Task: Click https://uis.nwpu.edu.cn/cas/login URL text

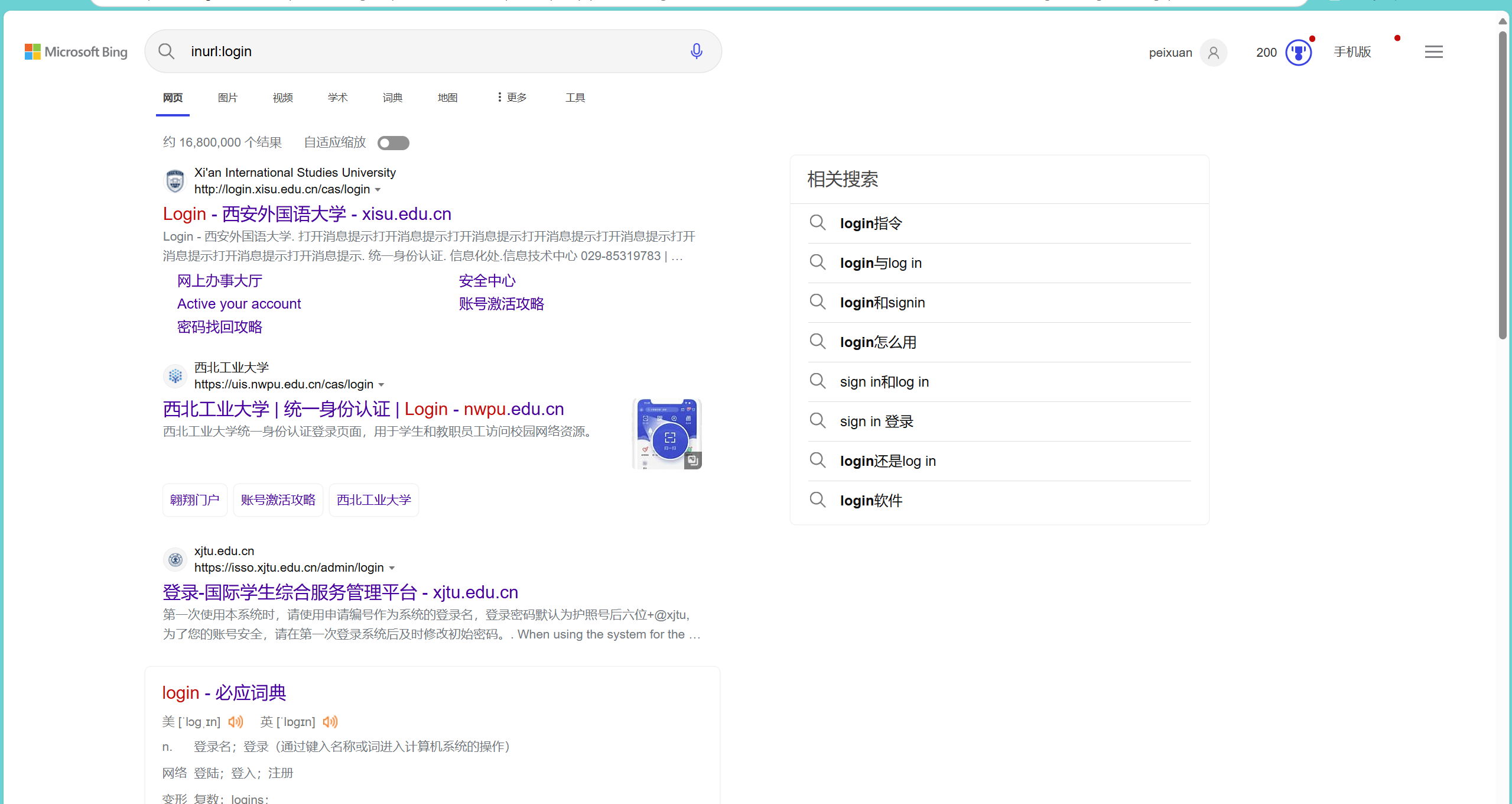Action: coord(284,384)
